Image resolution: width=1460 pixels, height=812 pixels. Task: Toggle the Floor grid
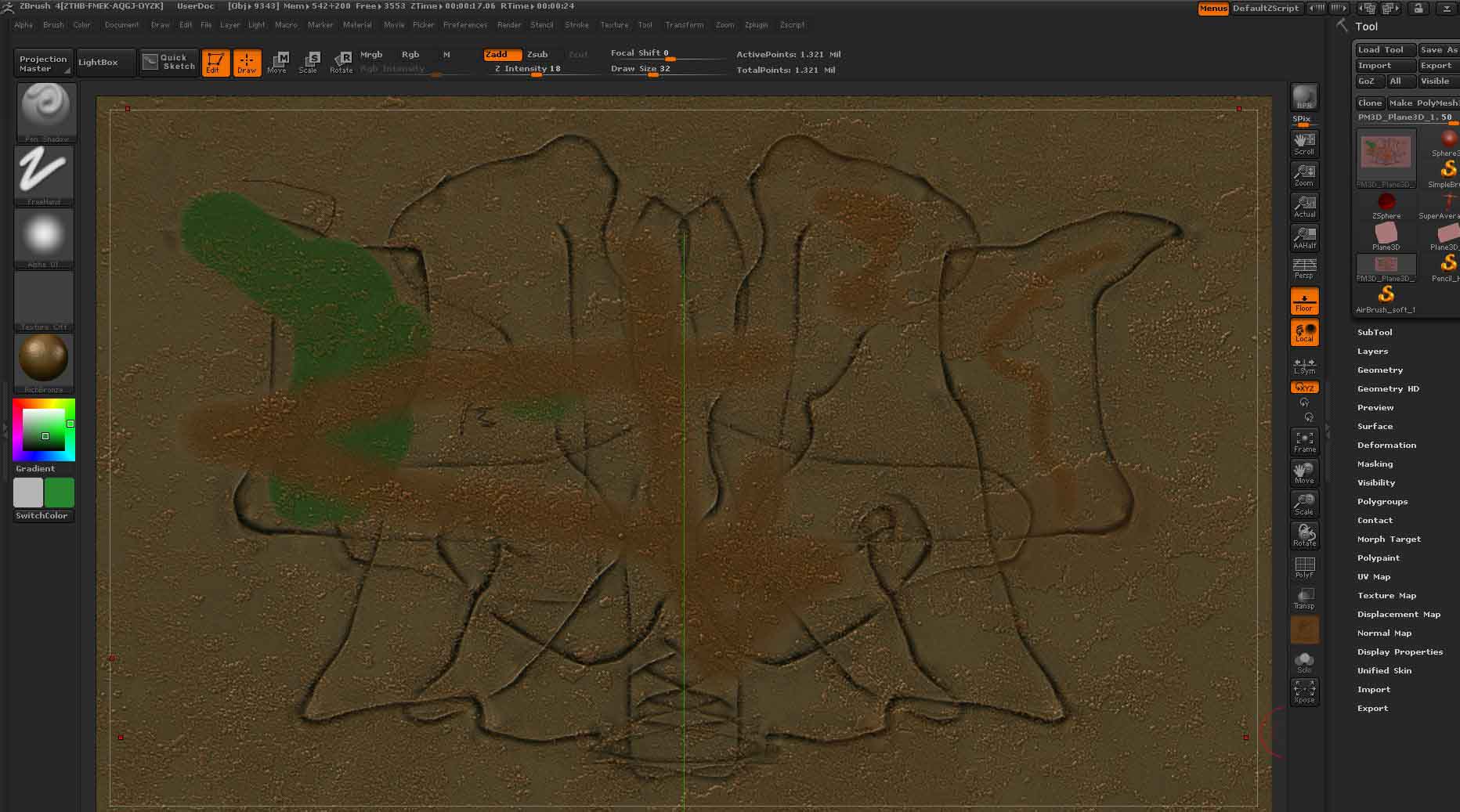pyautogui.click(x=1304, y=301)
